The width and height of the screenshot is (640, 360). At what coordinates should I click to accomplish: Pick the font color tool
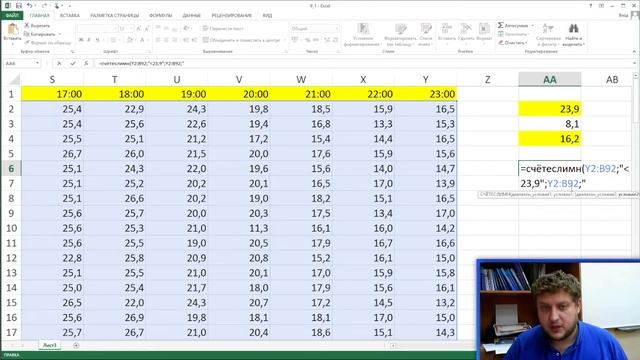[x=142, y=40]
